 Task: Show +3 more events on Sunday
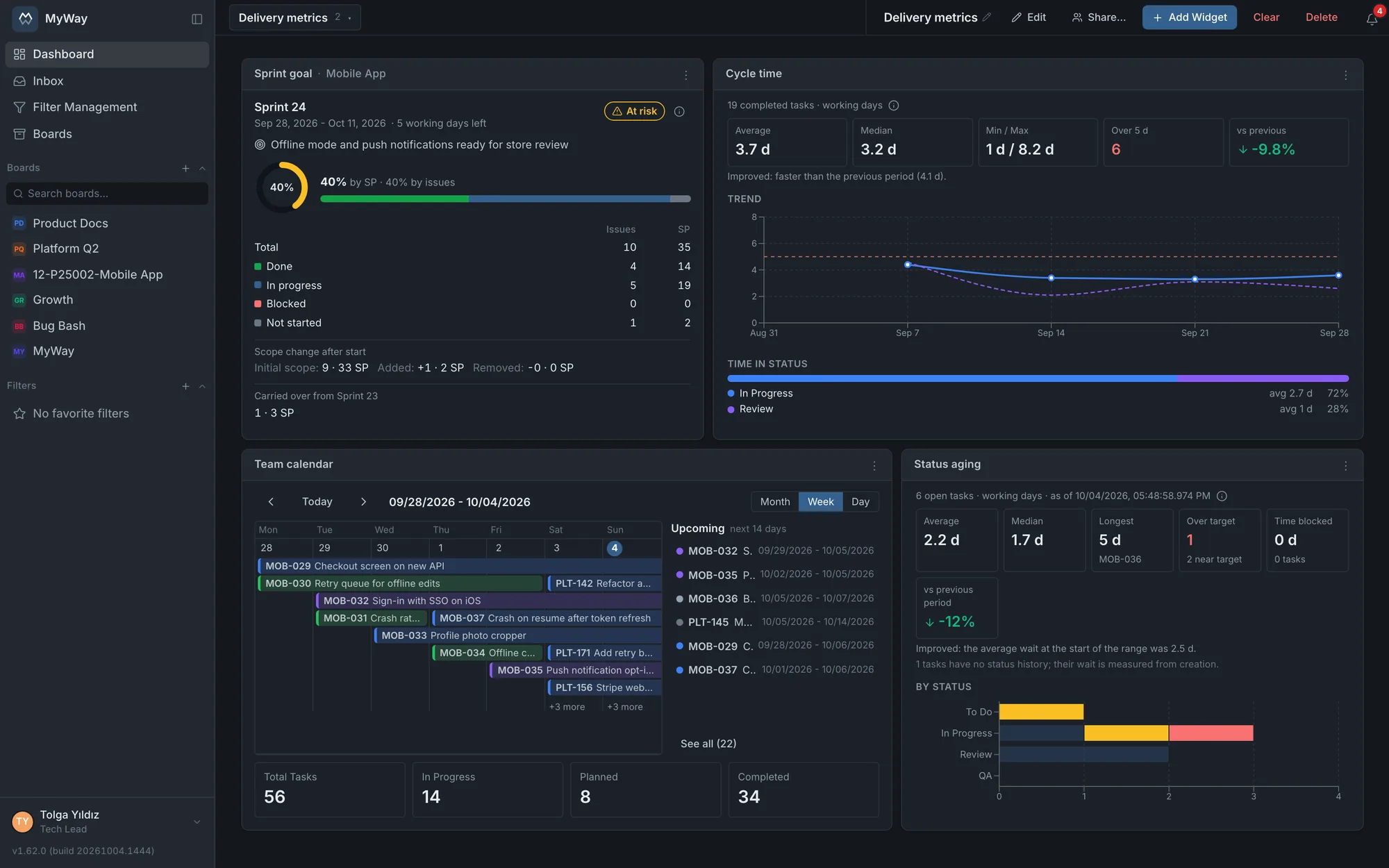pyautogui.click(x=625, y=707)
